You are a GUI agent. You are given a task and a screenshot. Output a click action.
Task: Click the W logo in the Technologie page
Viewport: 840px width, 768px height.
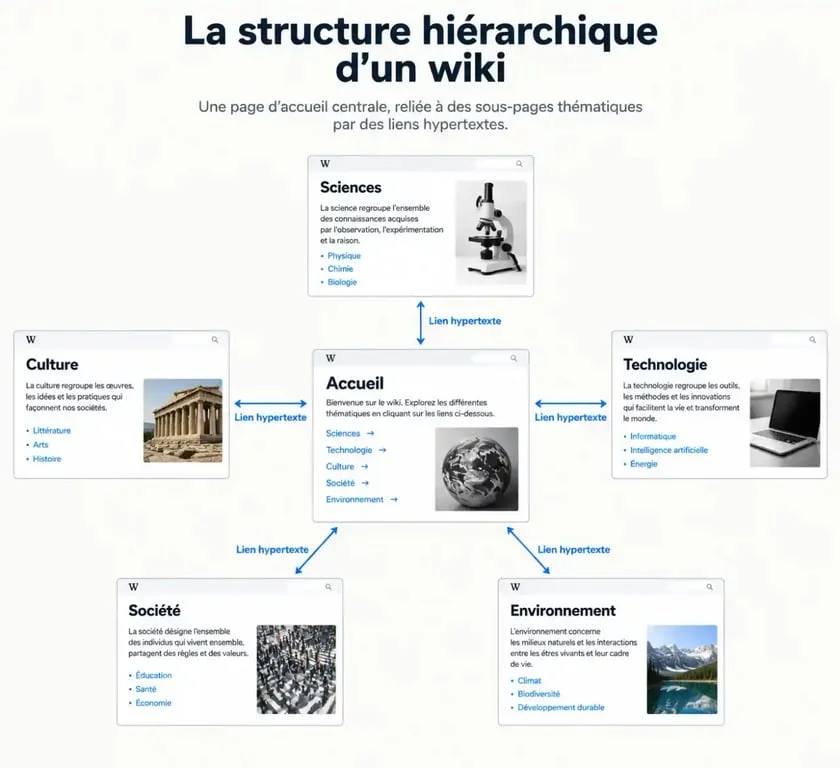628,340
